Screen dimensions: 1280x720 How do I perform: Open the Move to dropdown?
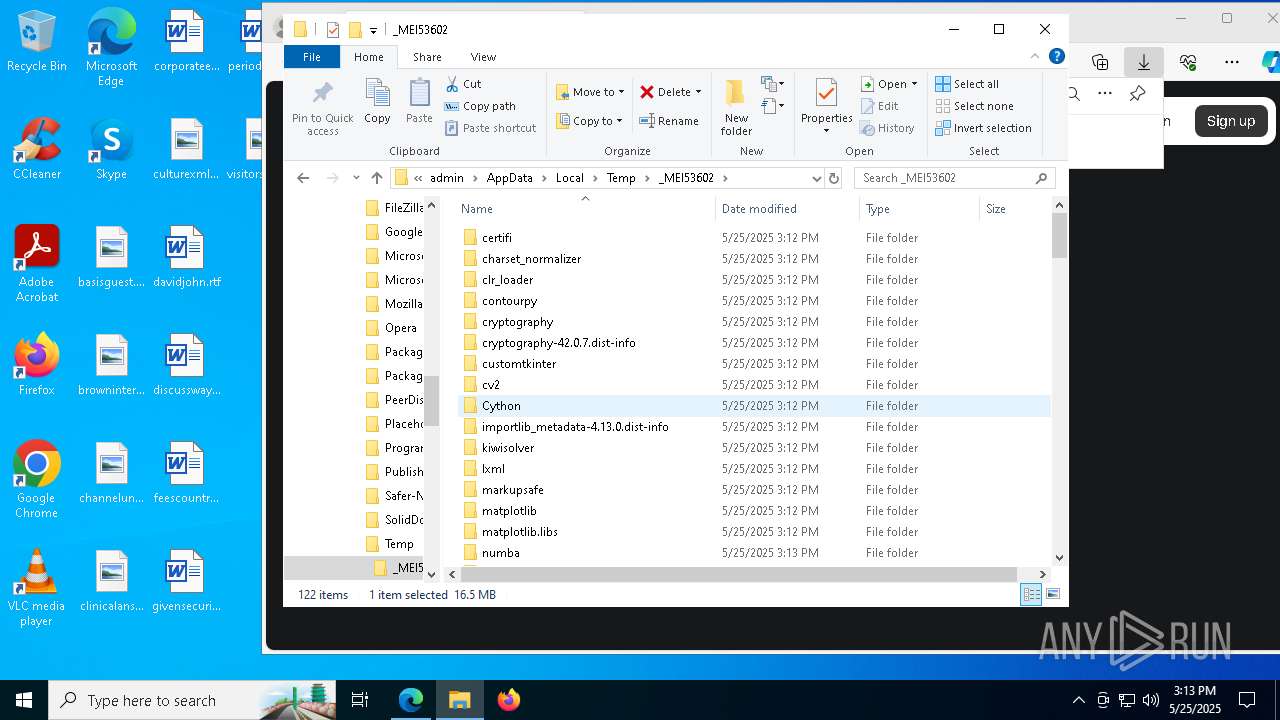click(590, 92)
